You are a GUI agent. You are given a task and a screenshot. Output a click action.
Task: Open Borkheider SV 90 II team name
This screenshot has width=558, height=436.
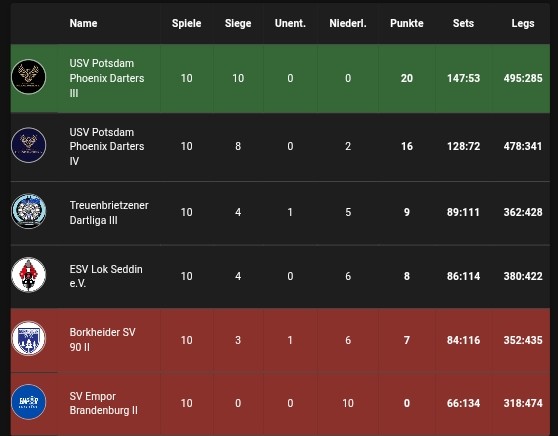[102, 340]
